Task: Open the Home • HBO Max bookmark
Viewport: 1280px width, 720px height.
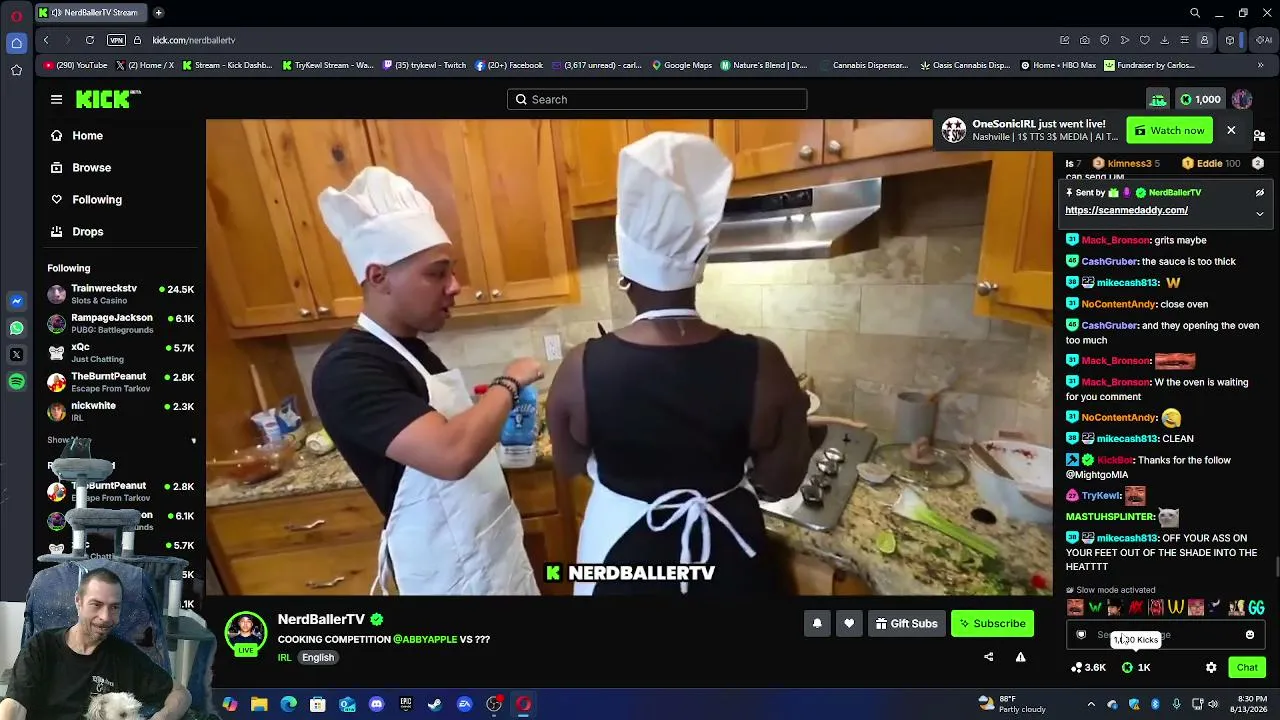Action: (x=1058, y=65)
